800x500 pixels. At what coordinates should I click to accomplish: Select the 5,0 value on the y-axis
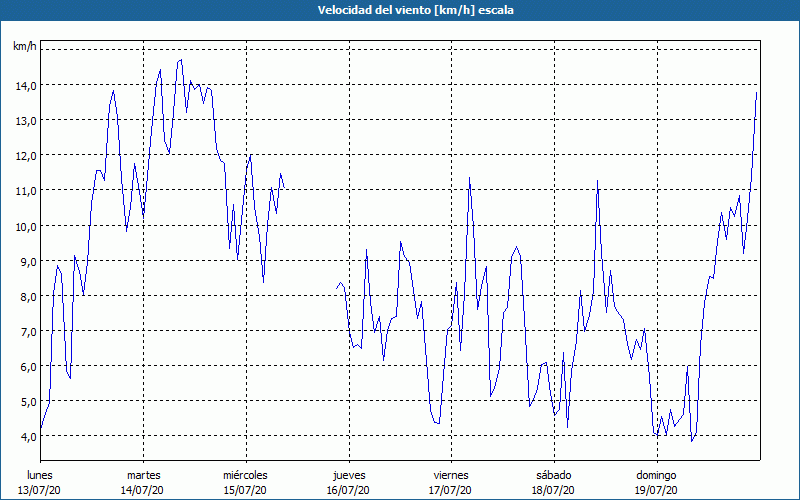point(28,402)
